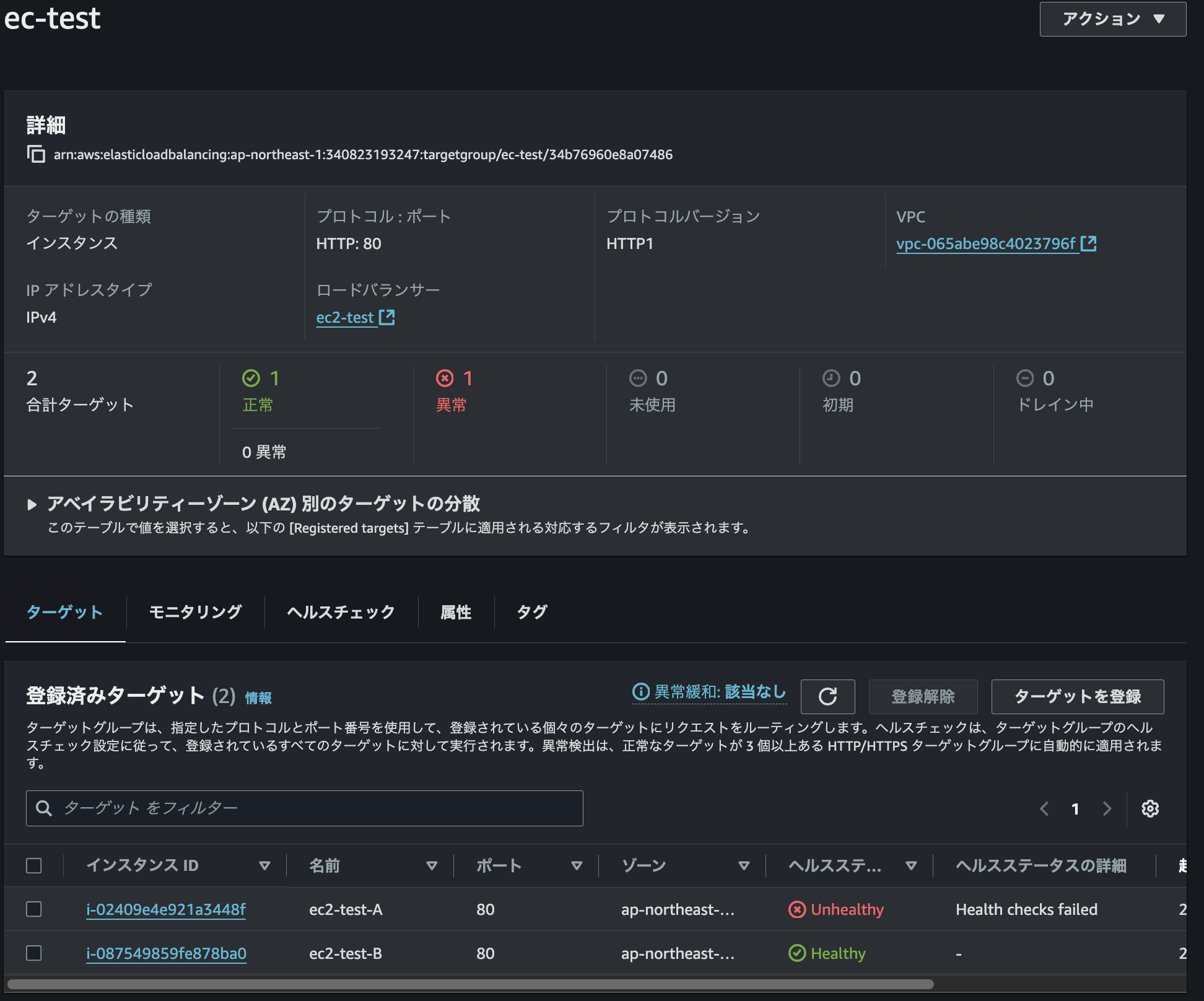
Task: Click the ターゲットを登録 button
Action: click(1078, 696)
